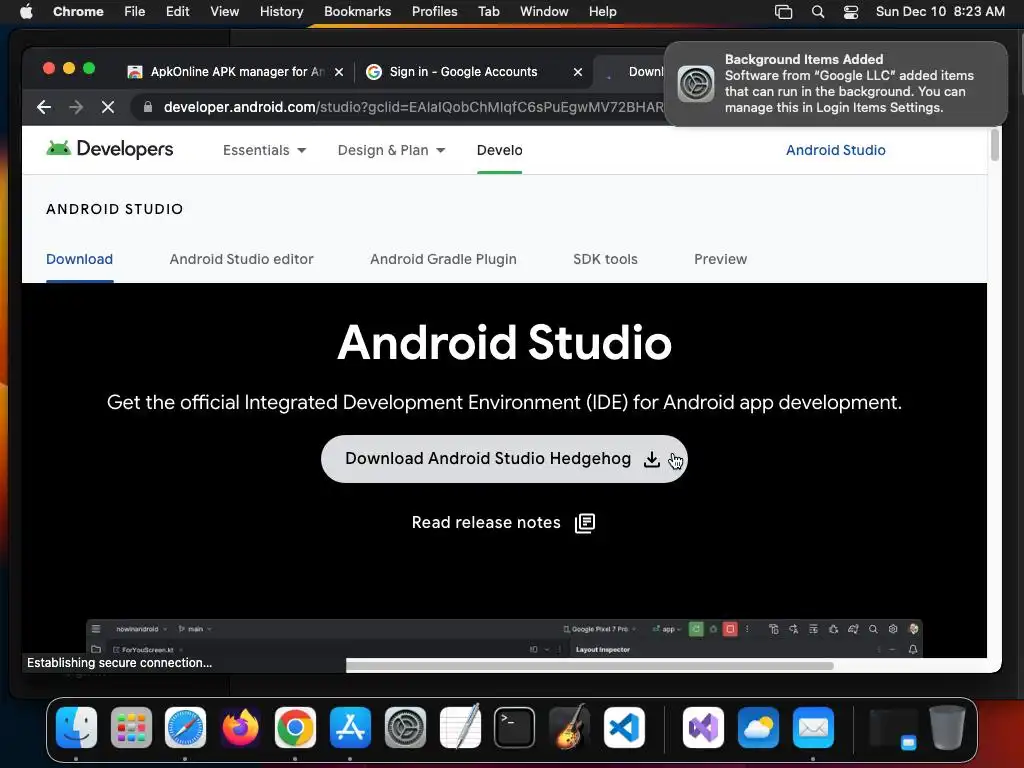Open the Window menu
This screenshot has width=1024, height=768.
coord(544,12)
